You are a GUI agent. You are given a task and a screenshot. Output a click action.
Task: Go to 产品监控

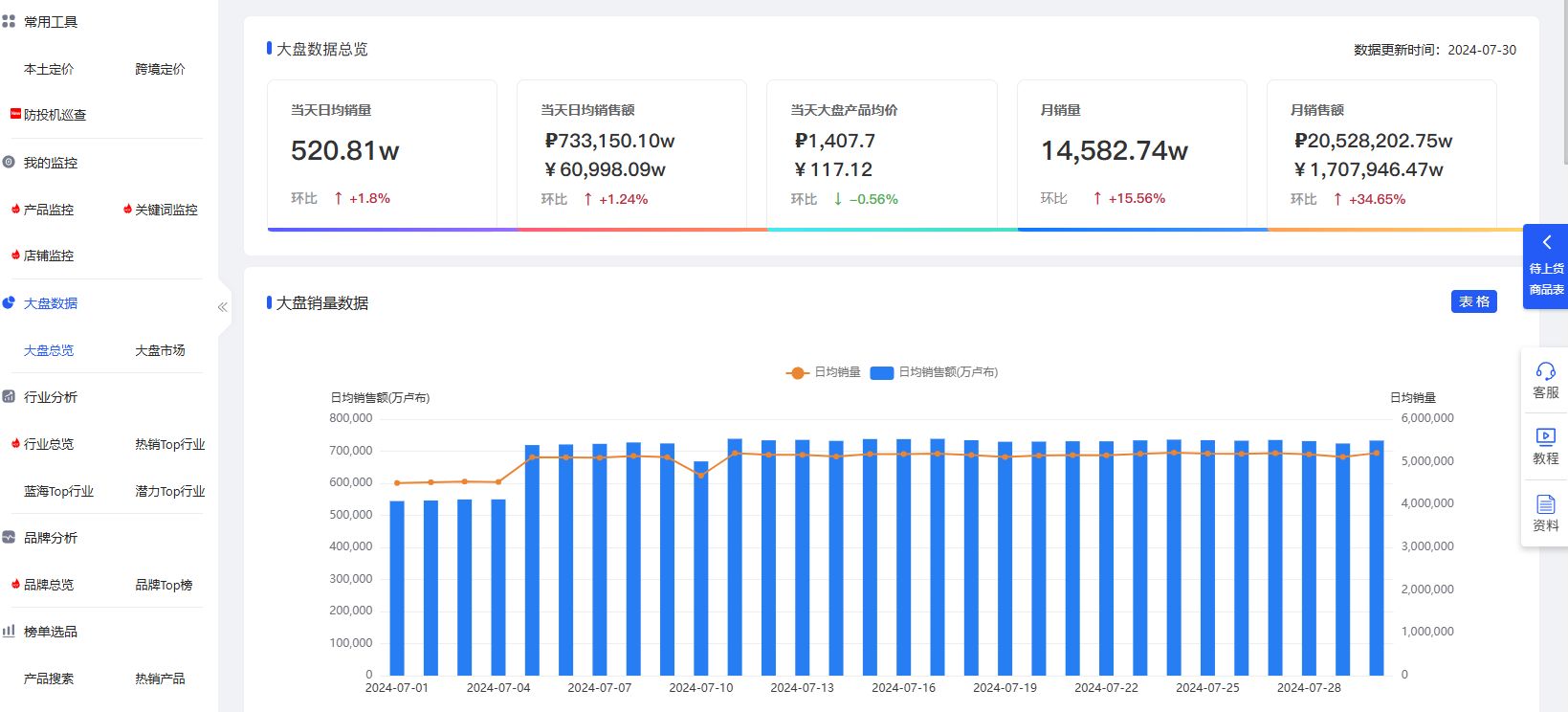click(x=49, y=210)
